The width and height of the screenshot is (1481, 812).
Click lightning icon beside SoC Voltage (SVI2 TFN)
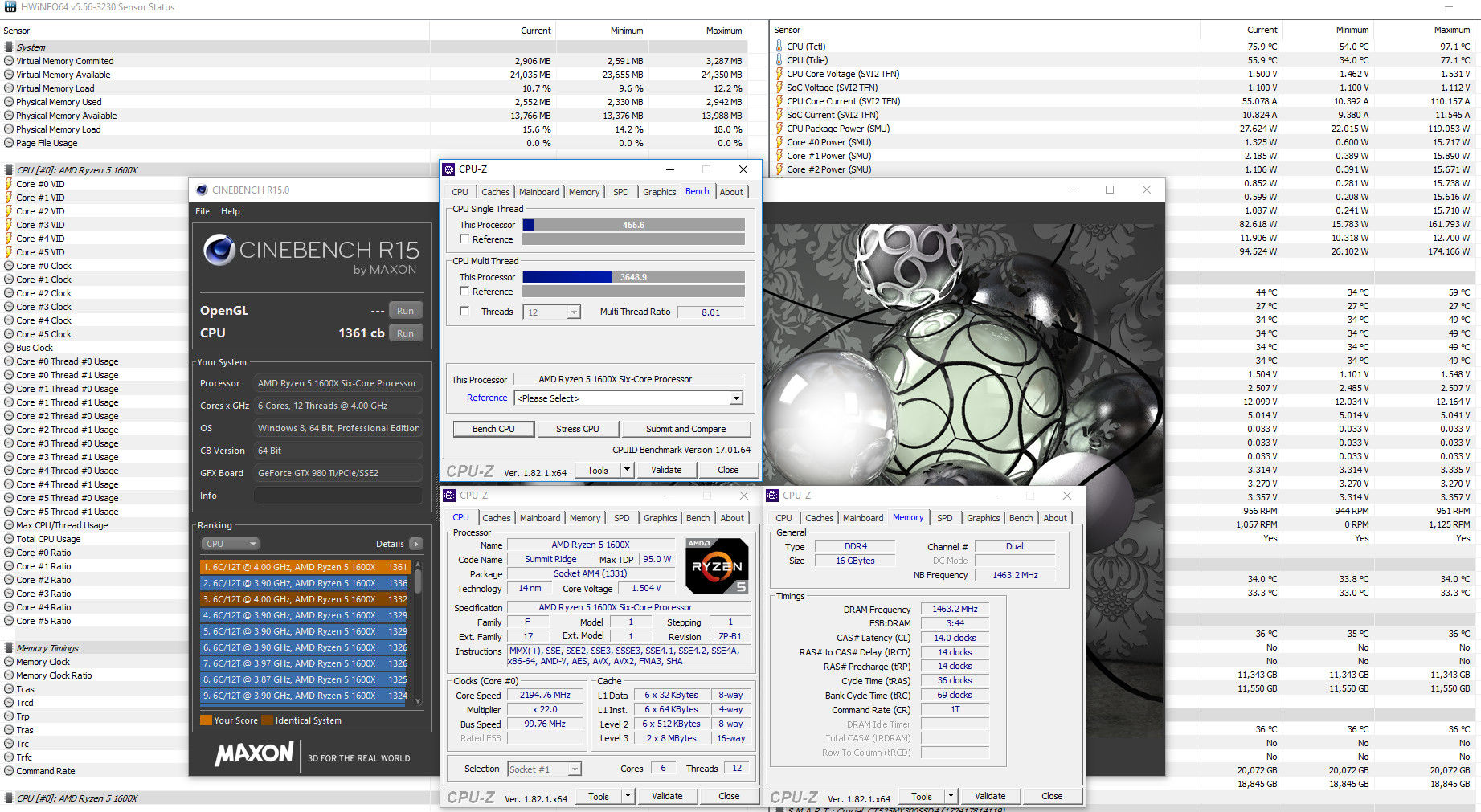779,88
